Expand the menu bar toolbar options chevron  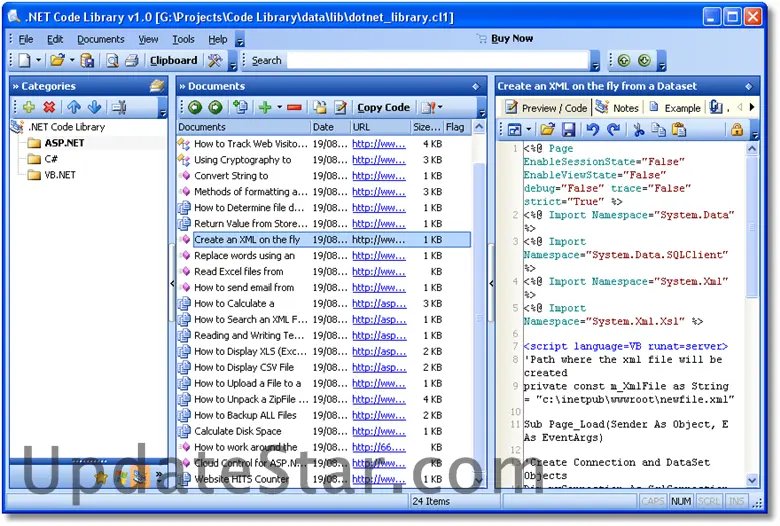coord(240,41)
